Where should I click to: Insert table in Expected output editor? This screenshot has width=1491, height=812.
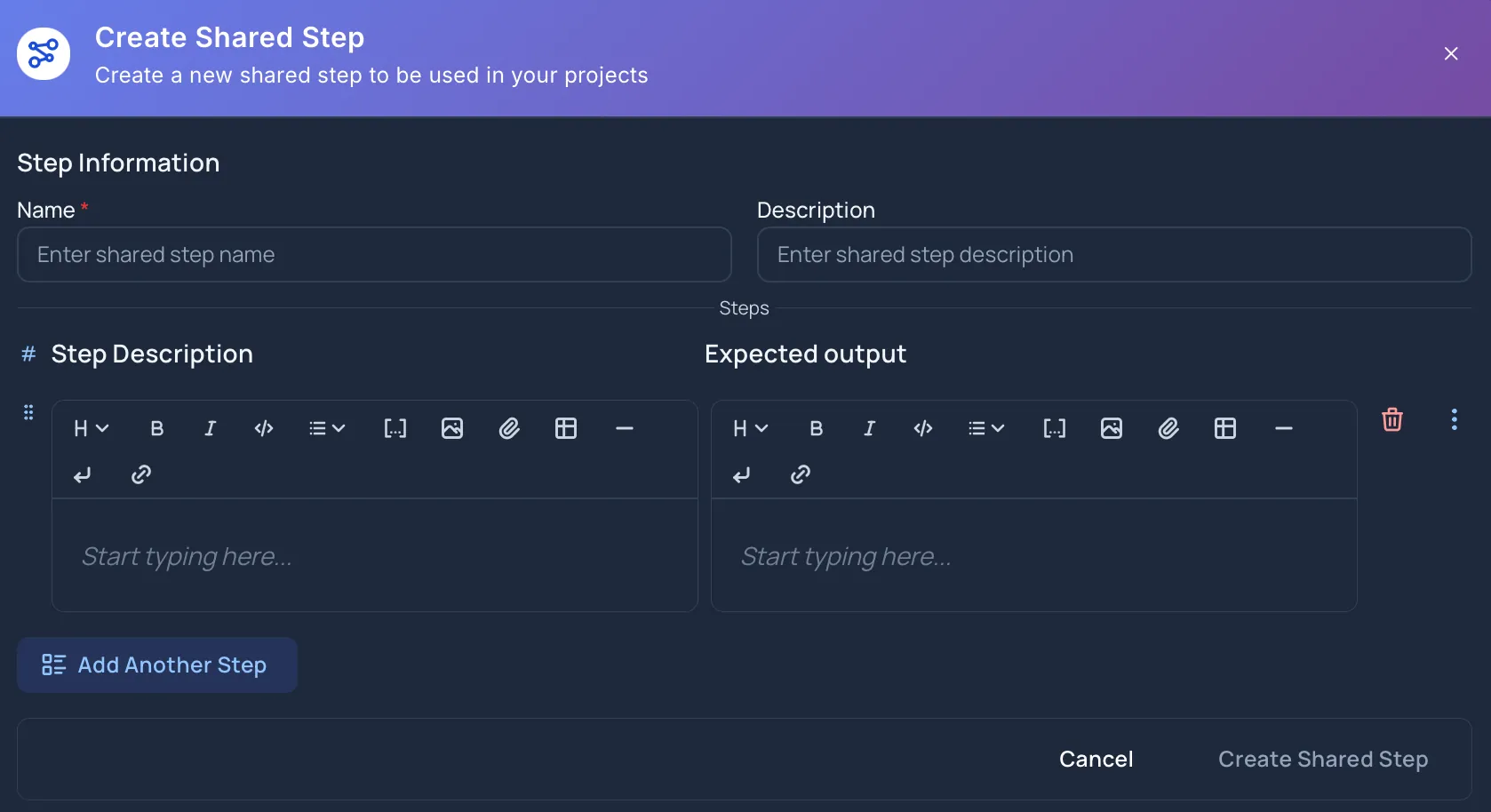(1225, 428)
